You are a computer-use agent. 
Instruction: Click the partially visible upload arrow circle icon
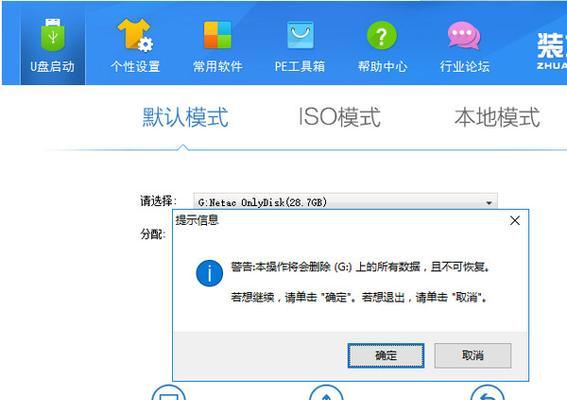pos(326,393)
